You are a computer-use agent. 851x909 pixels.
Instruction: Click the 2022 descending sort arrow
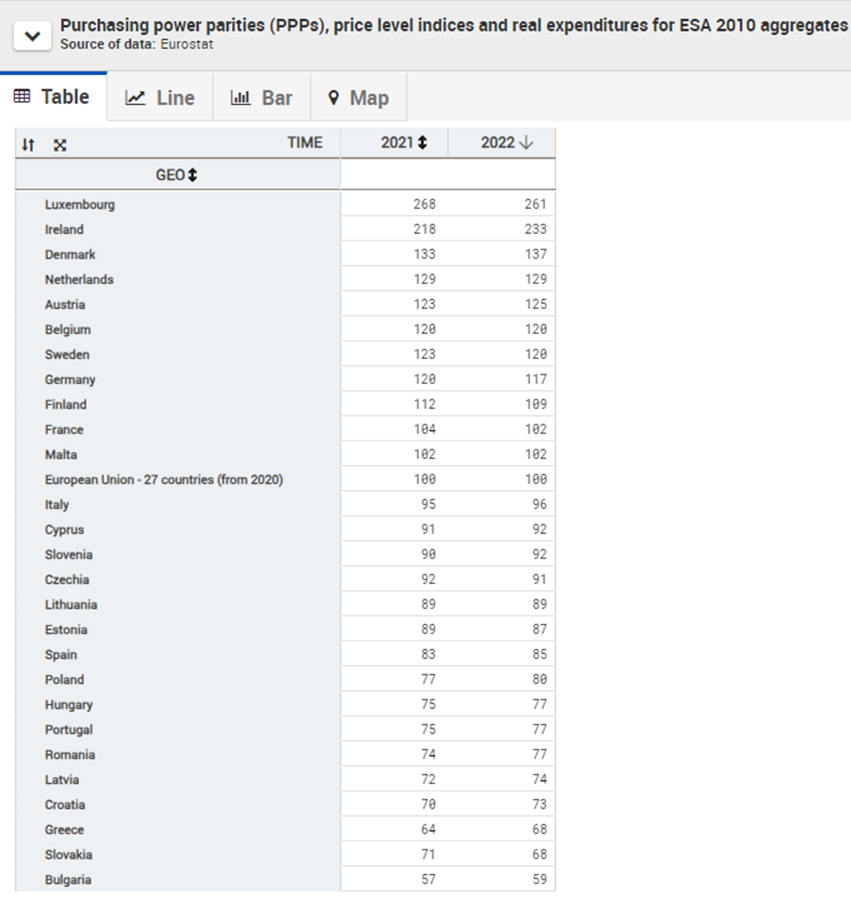click(526, 143)
